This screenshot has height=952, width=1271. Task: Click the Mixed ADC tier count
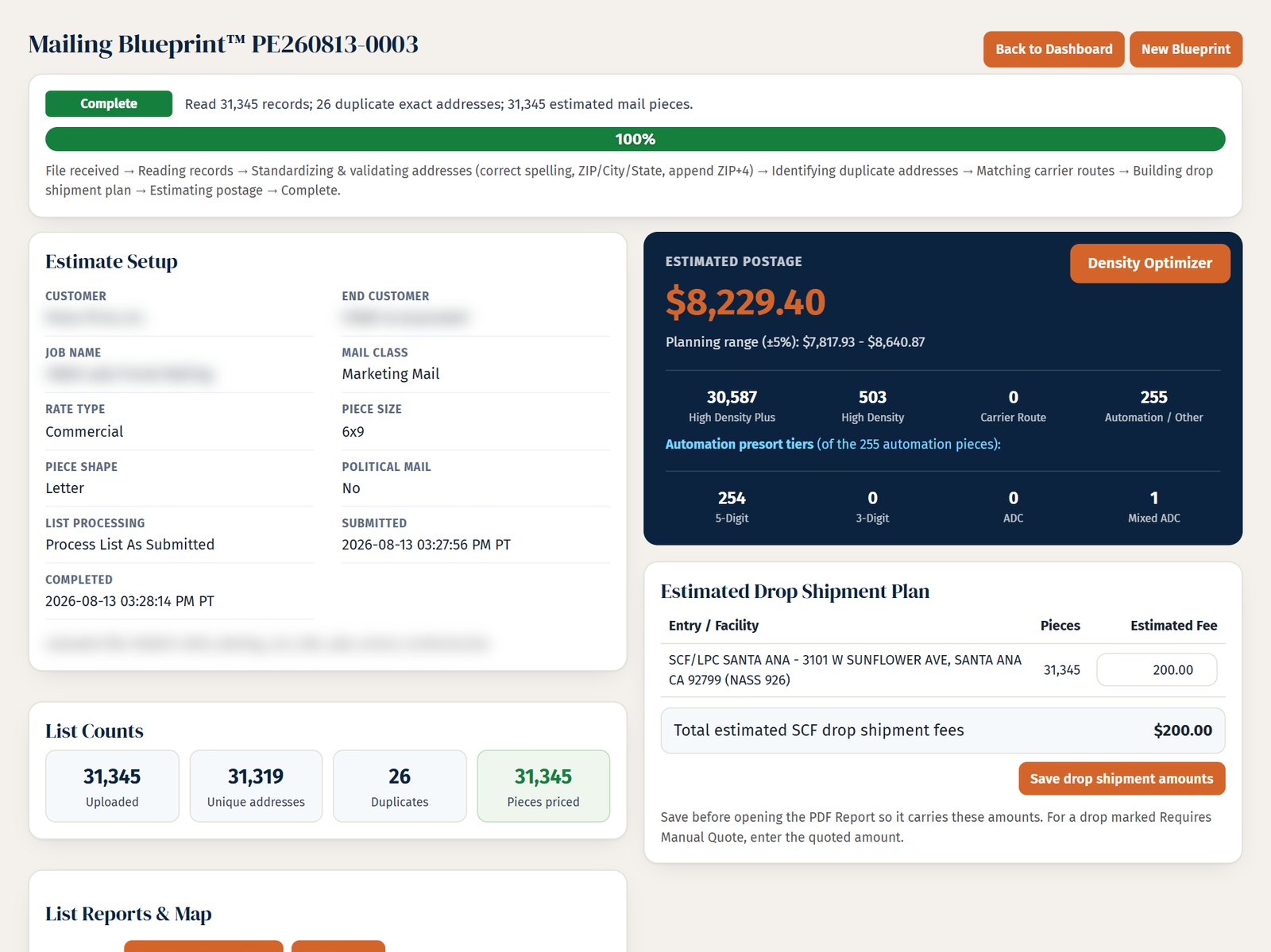point(1154,499)
